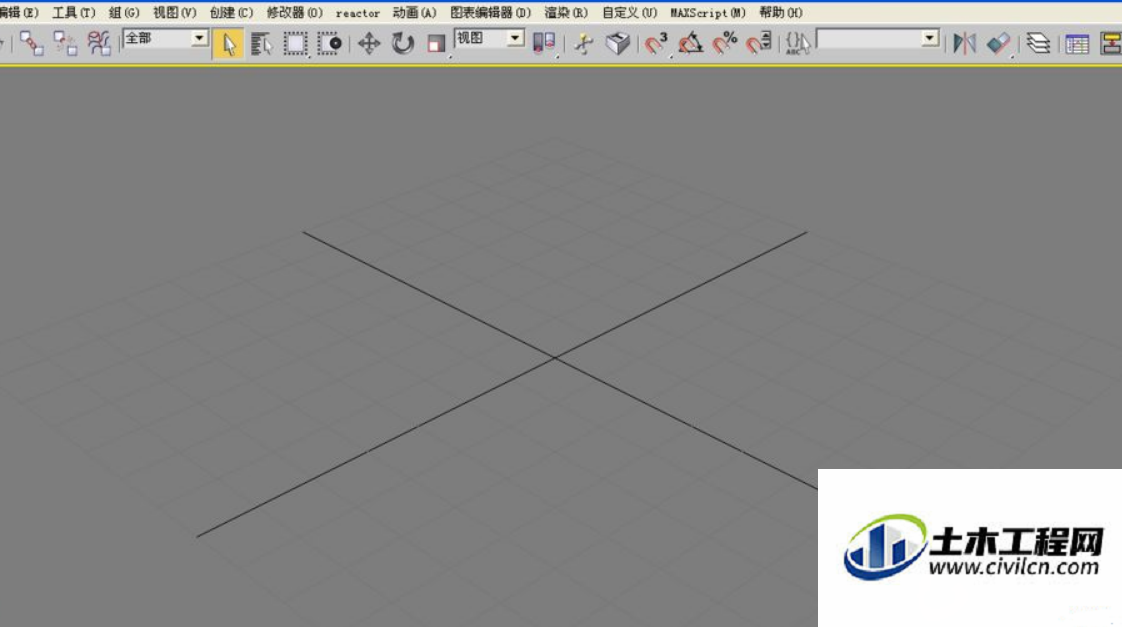Screen dimensions: 1122x627
Task: Choose the Use Pivot Point Center button
Action: pyautogui.click(x=545, y=44)
